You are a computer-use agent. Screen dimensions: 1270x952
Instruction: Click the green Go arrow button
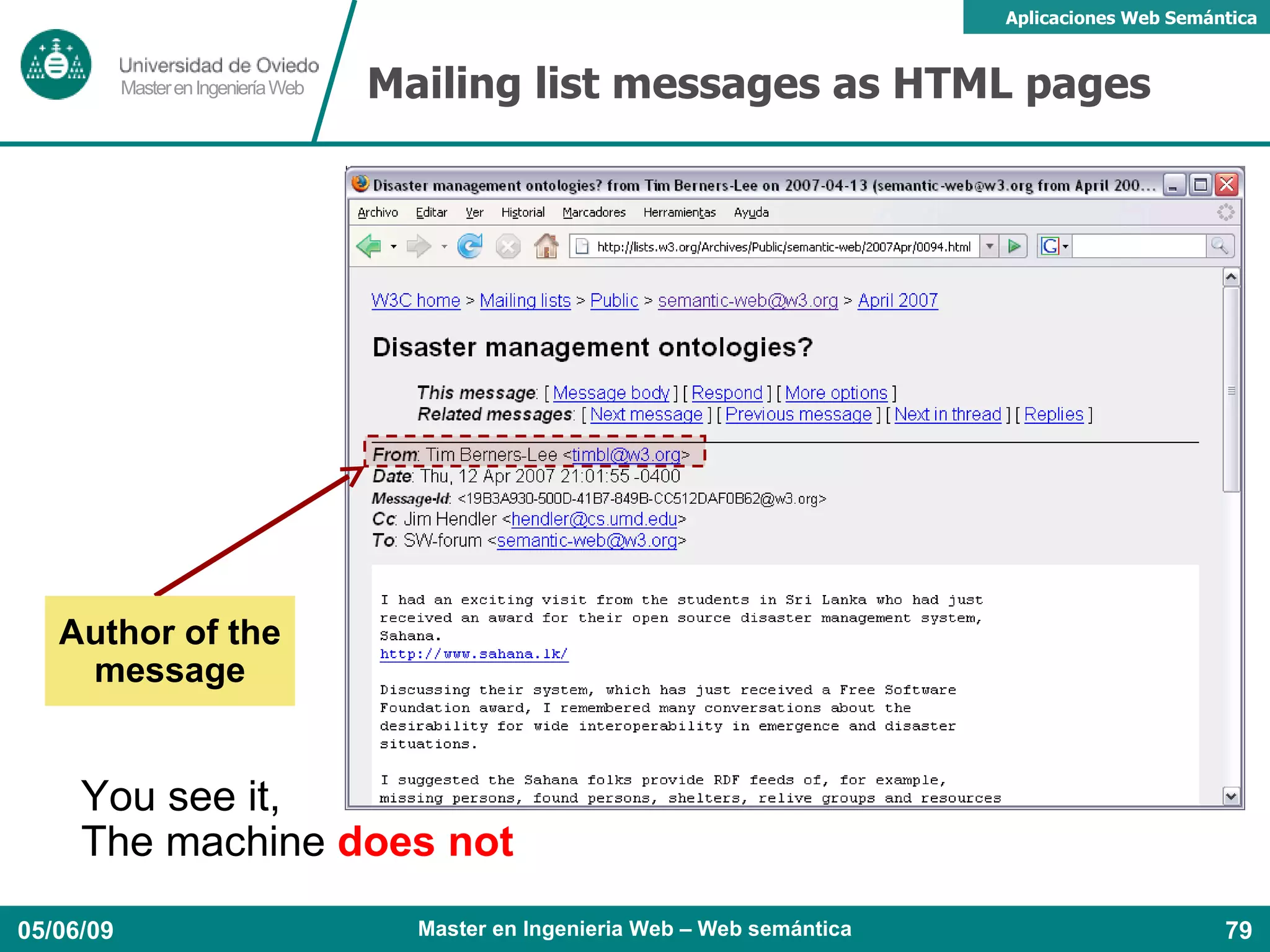coord(1015,247)
